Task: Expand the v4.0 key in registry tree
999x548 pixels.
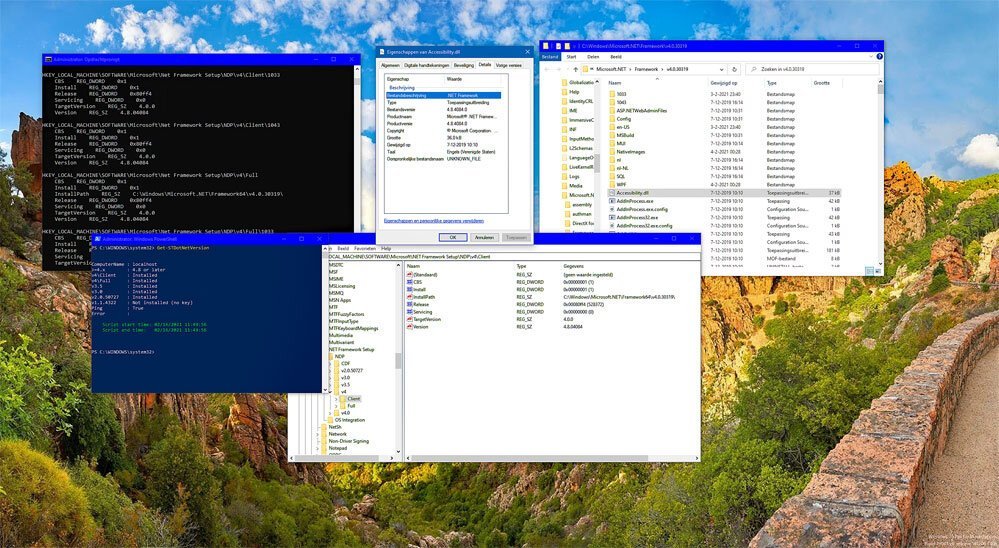Action: tap(329, 413)
